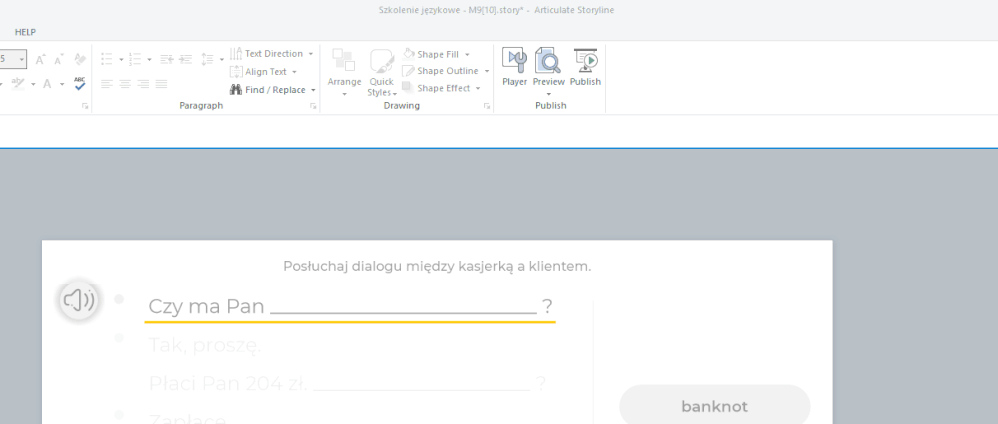The image size is (998, 424).
Task: Apply bulleted list formatting
Action: point(107,59)
